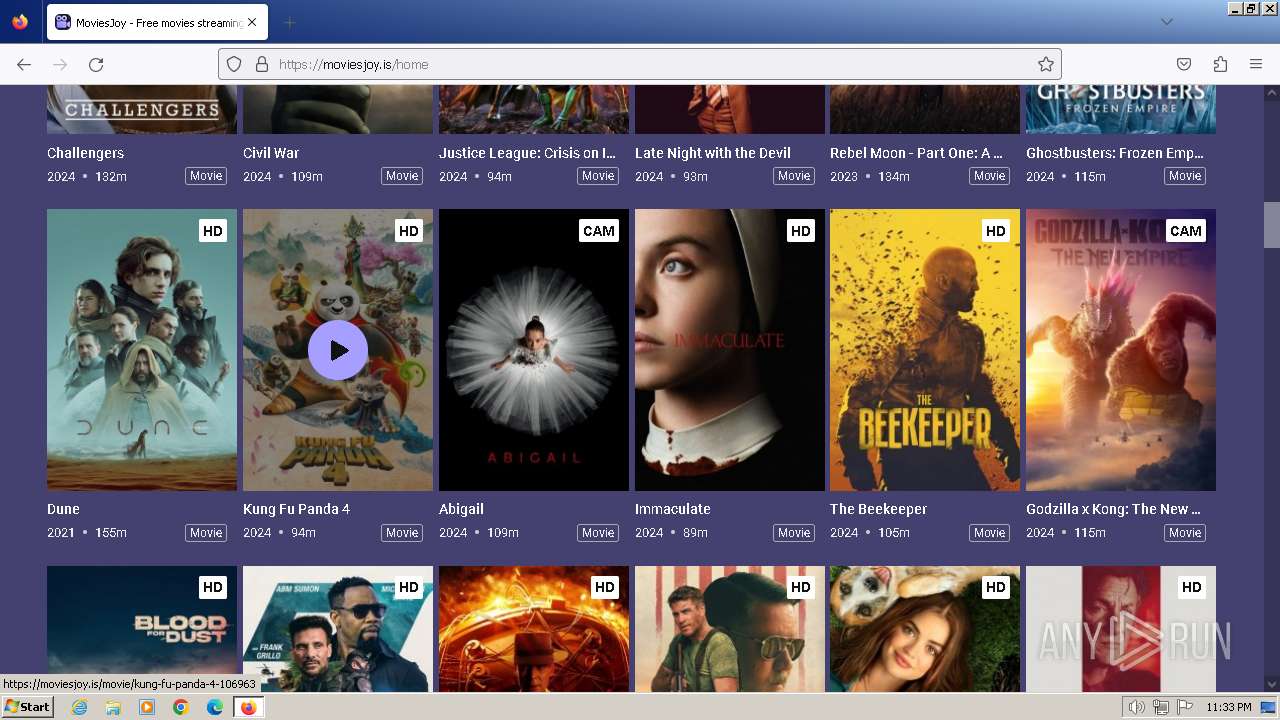
Task: Click the Civil War title link
Action: click(271, 153)
